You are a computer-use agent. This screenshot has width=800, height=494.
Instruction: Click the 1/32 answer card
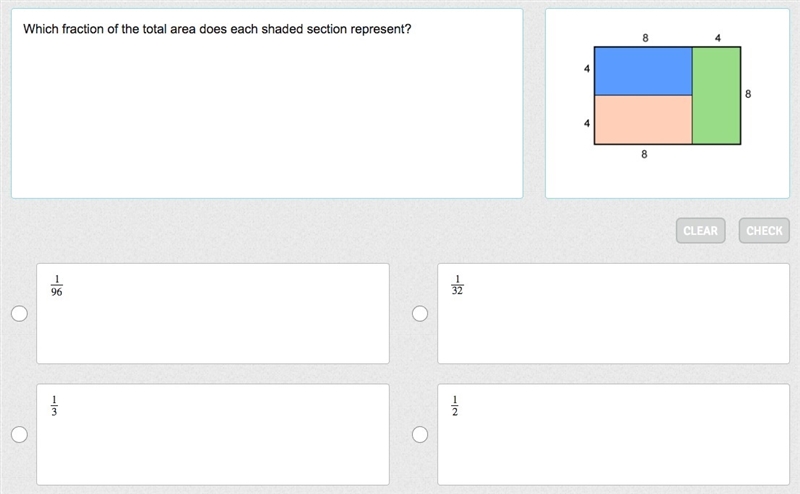point(613,313)
